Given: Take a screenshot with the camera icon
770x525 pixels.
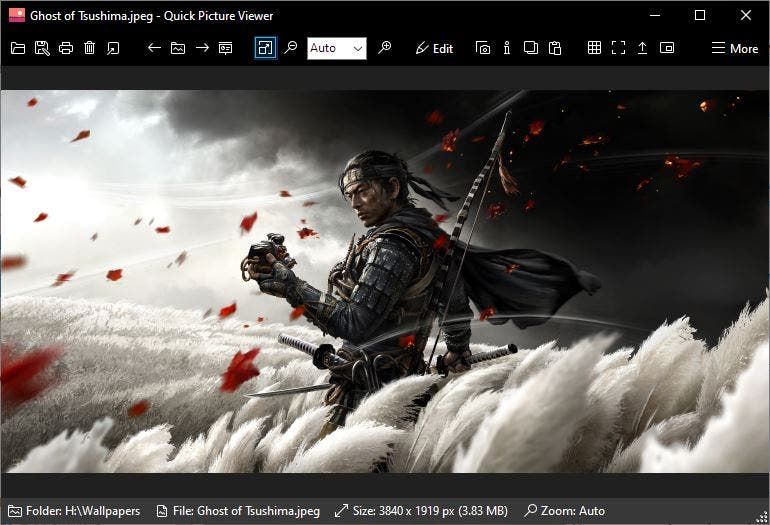Looking at the screenshot, I should click(483, 48).
